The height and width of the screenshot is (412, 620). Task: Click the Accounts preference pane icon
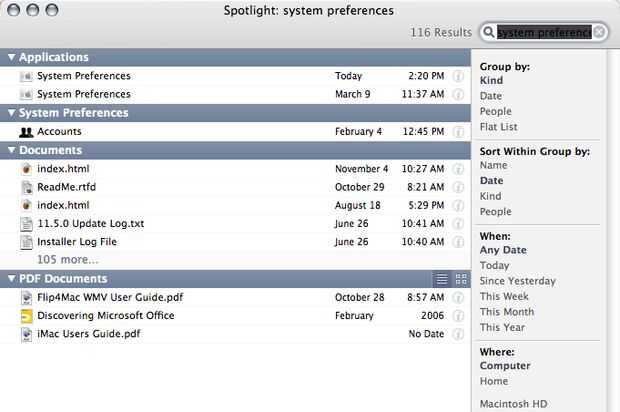tap(27, 132)
